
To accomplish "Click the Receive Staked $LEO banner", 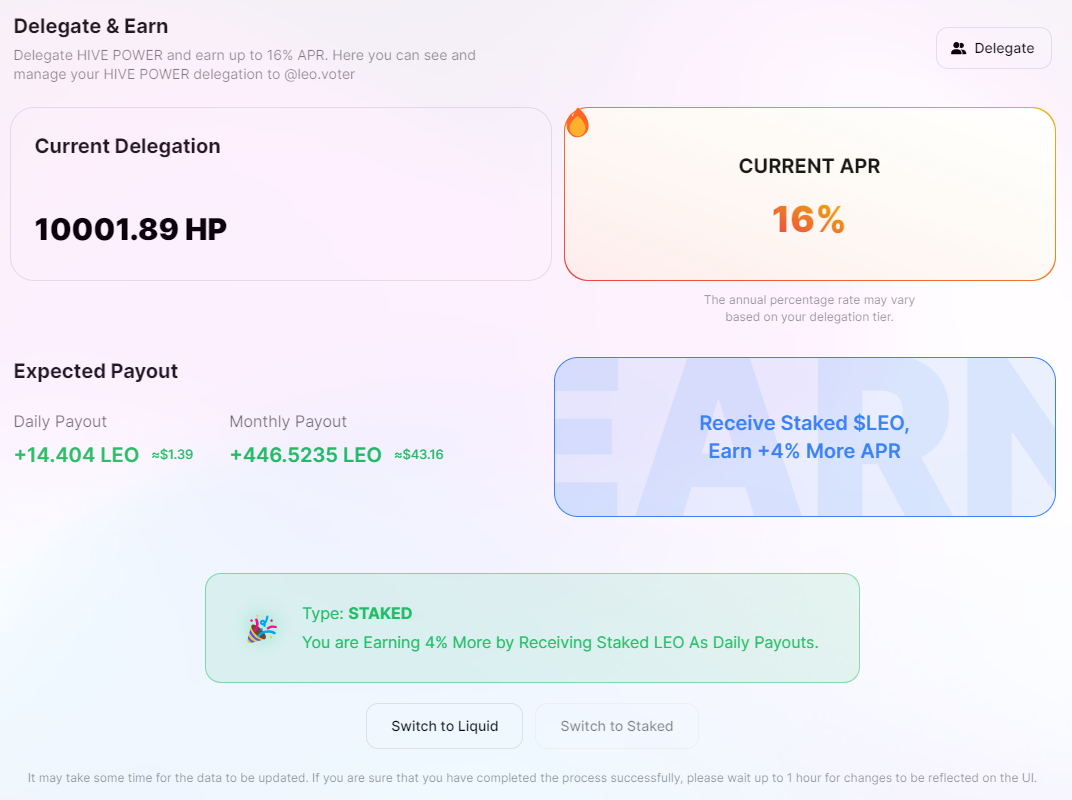I will [x=805, y=437].
